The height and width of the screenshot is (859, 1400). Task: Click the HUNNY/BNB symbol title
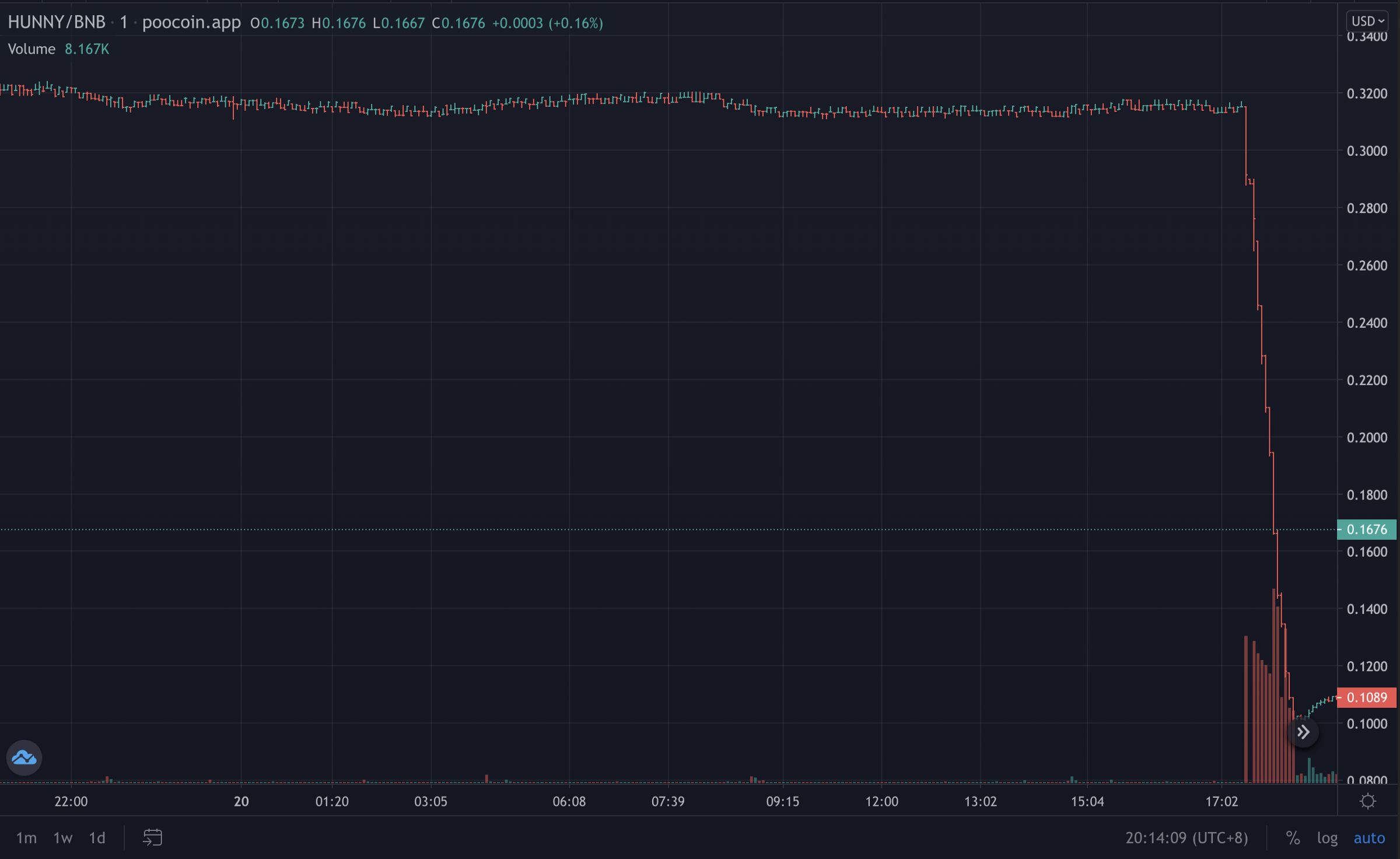57,22
